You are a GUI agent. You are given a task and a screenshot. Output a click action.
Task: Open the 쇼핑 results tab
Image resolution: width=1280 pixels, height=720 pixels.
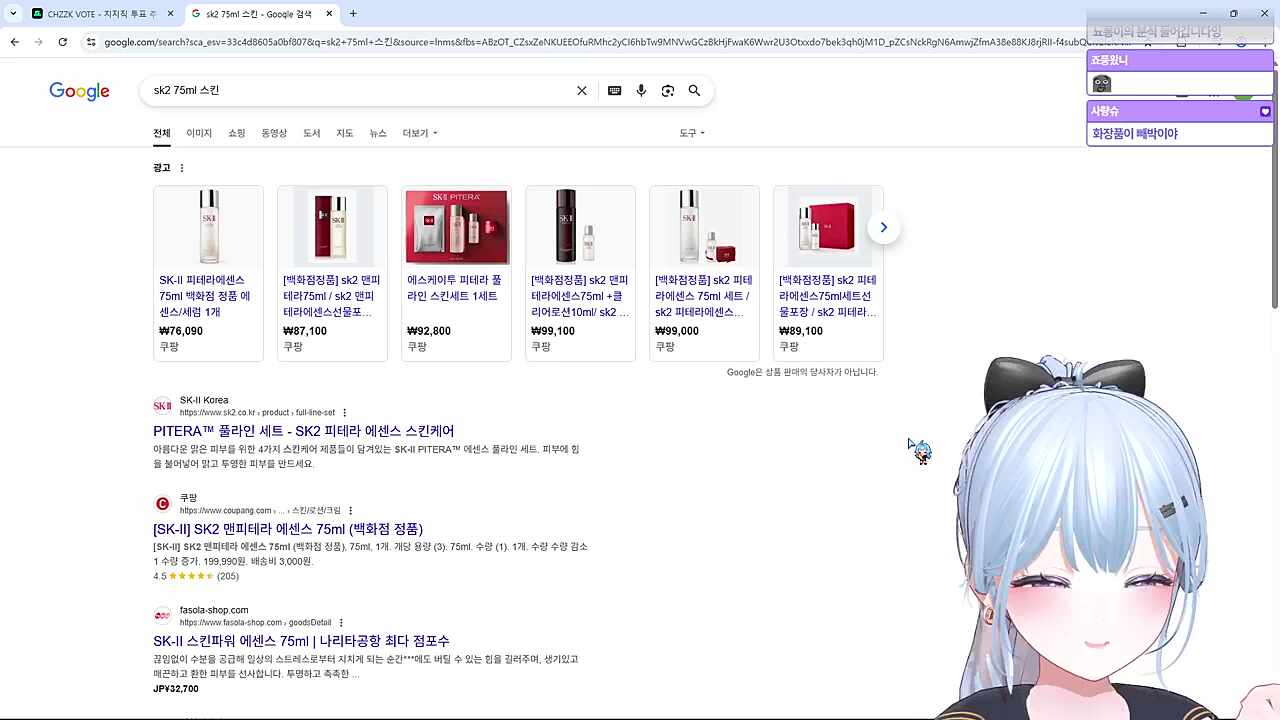(x=237, y=133)
